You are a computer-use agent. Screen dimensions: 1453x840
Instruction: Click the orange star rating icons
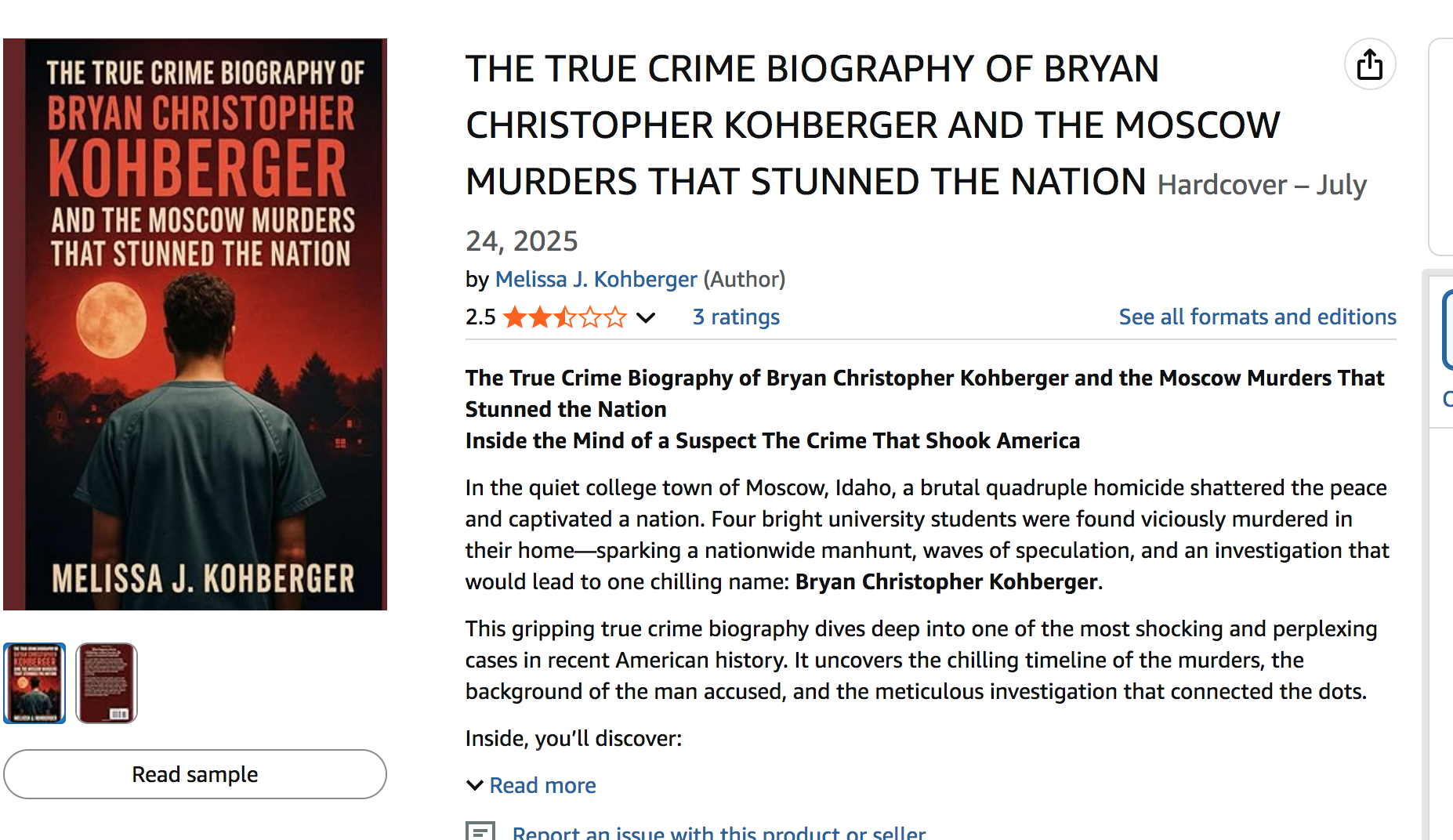pos(564,317)
